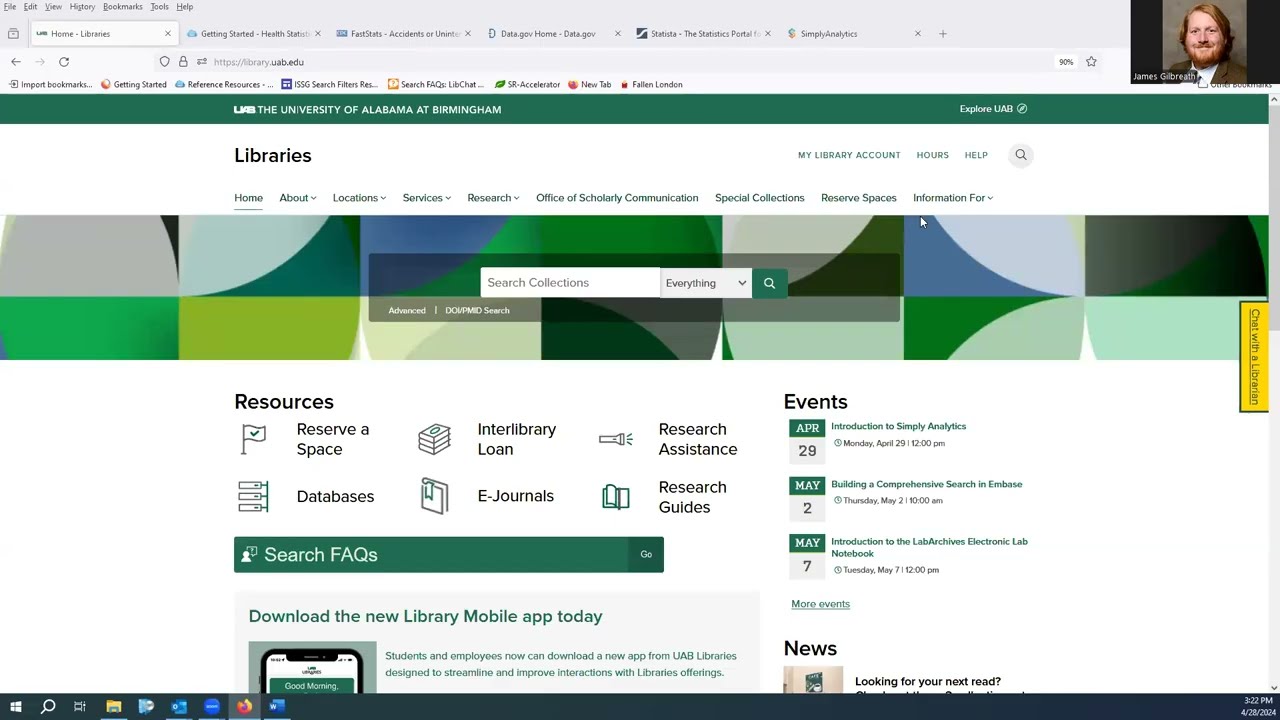Focus the Search Collections input field
This screenshot has height=720, width=1280.
pos(570,283)
